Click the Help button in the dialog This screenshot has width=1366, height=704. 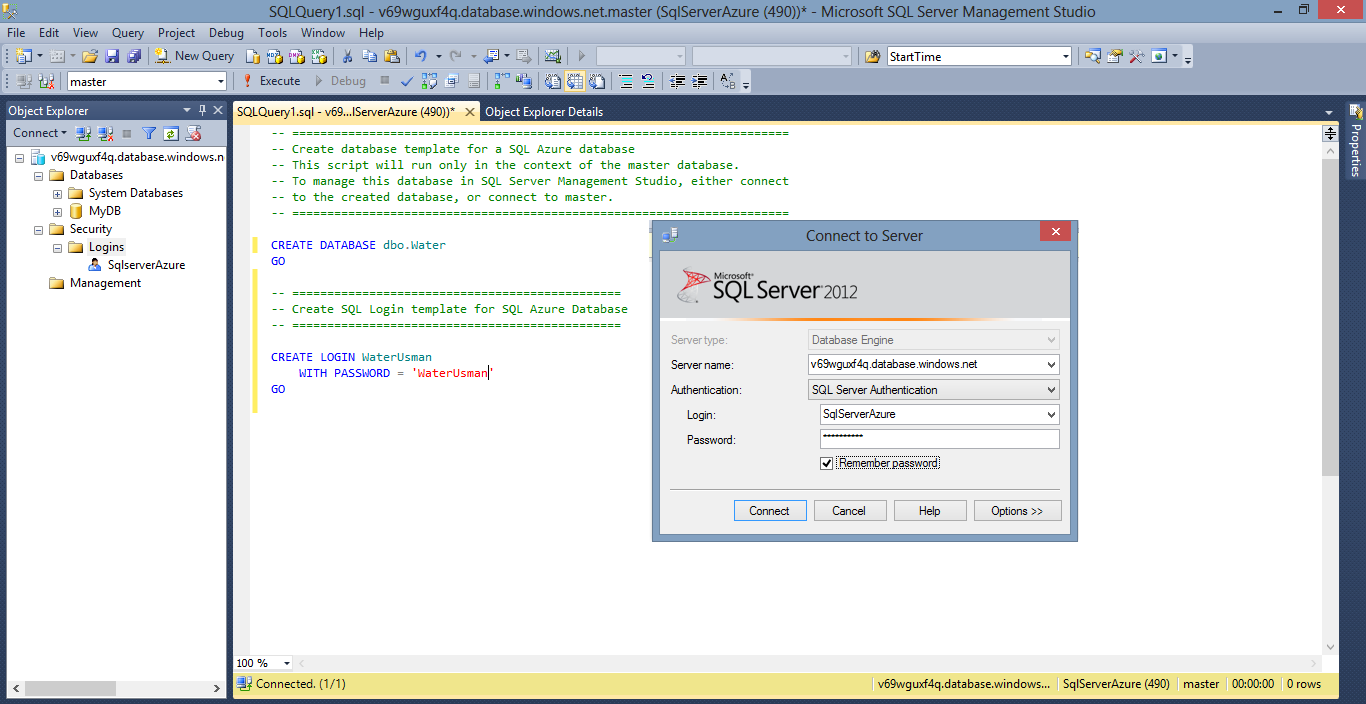(x=930, y=511)
